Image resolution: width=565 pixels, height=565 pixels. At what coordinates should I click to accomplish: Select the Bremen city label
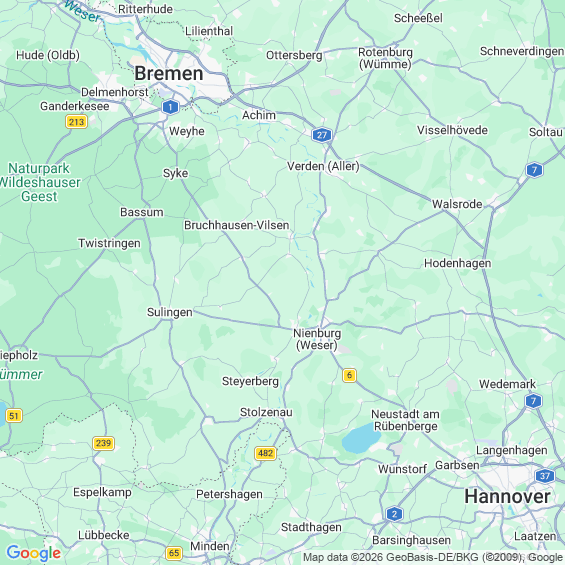[x=169, y=74]
